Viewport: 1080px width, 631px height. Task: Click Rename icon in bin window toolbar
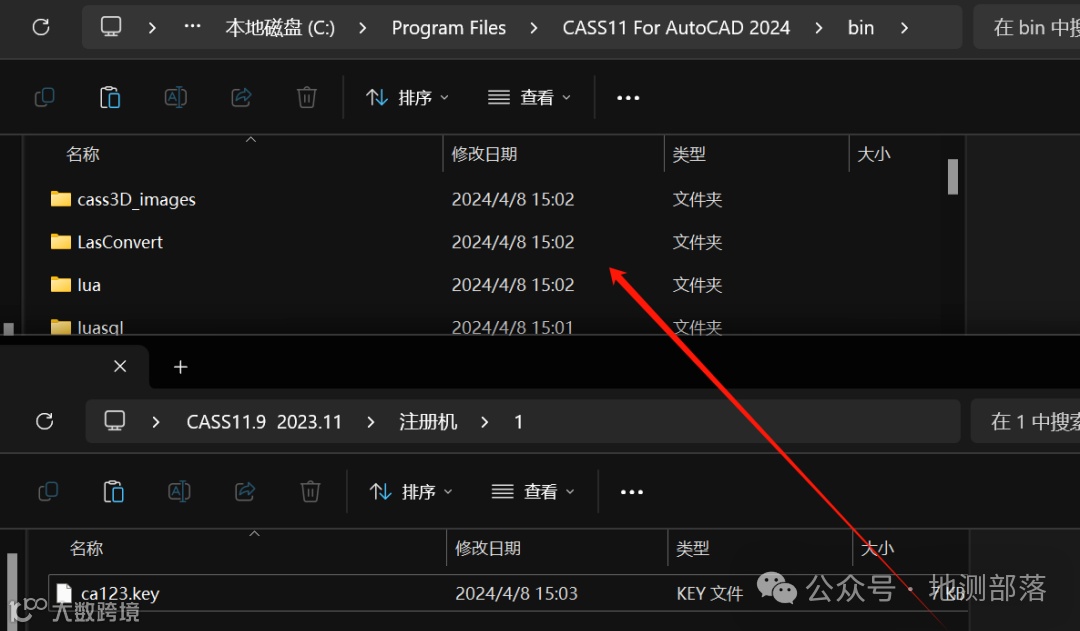click(x=176, y=97)
